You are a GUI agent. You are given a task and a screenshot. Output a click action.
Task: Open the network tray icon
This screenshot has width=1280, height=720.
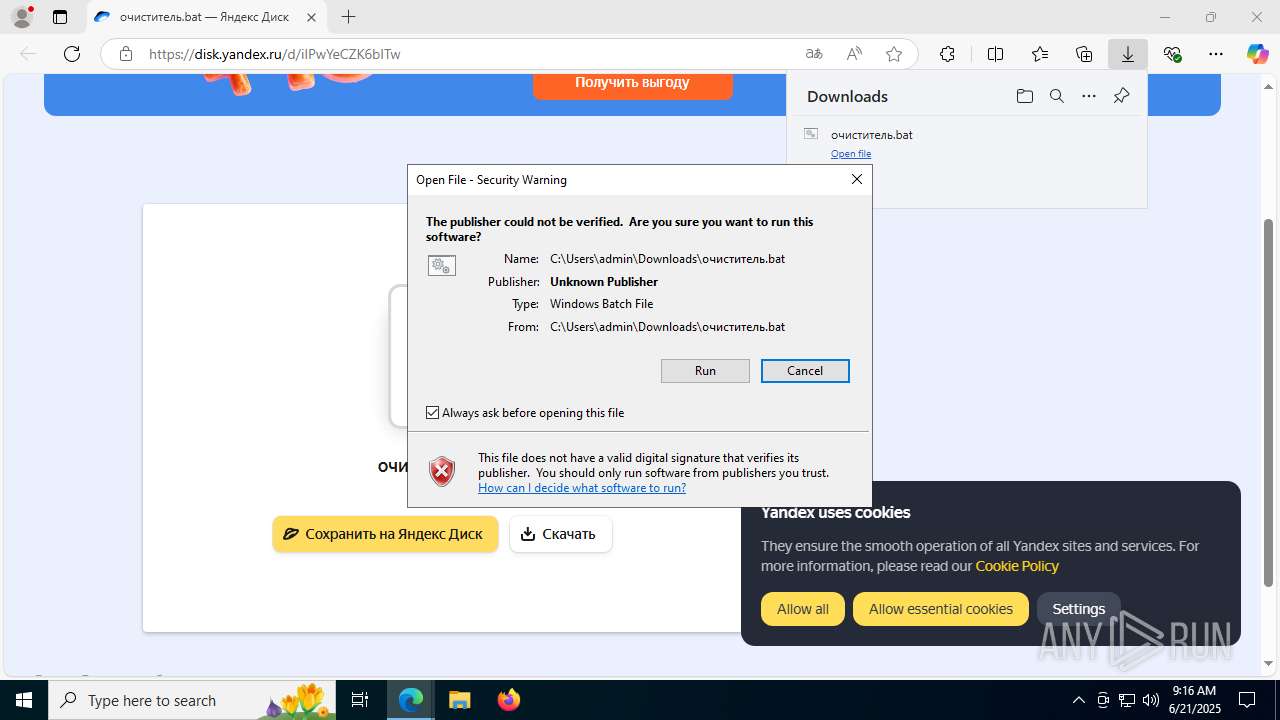(x=1127, y=700)
